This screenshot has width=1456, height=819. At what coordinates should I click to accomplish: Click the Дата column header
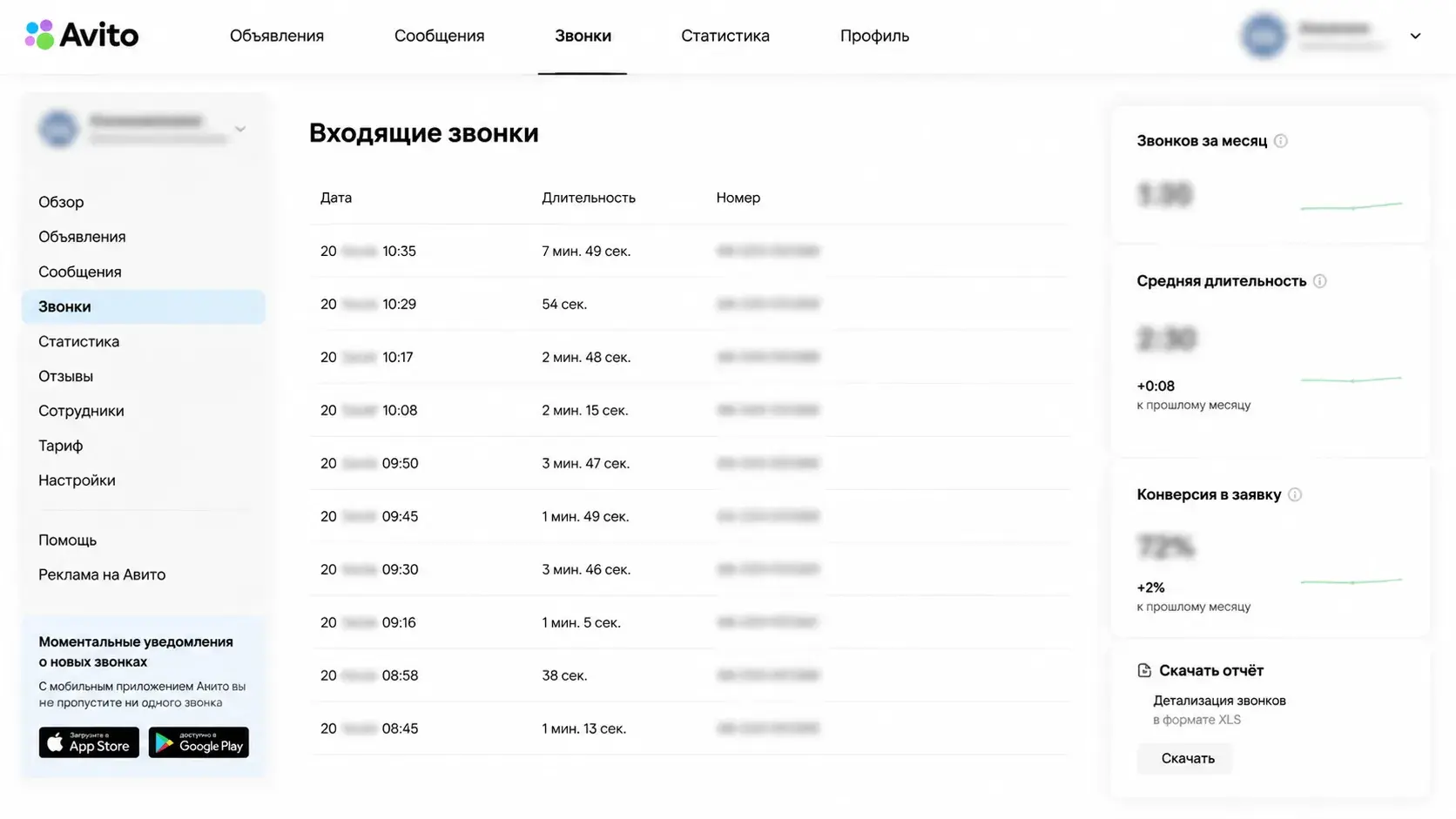[x=336, y=198]
